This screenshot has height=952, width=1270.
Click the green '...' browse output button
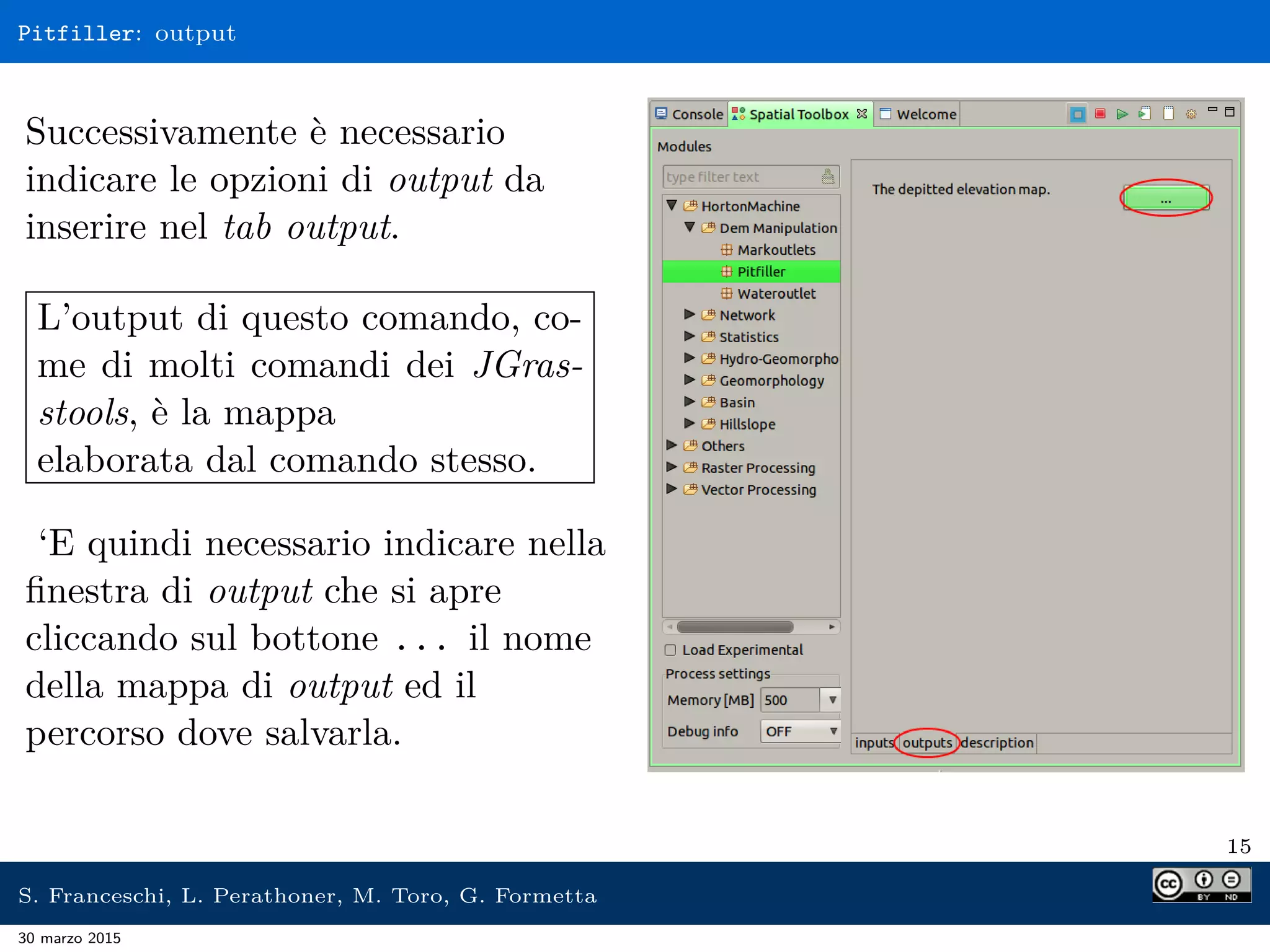coord(1166,198)
